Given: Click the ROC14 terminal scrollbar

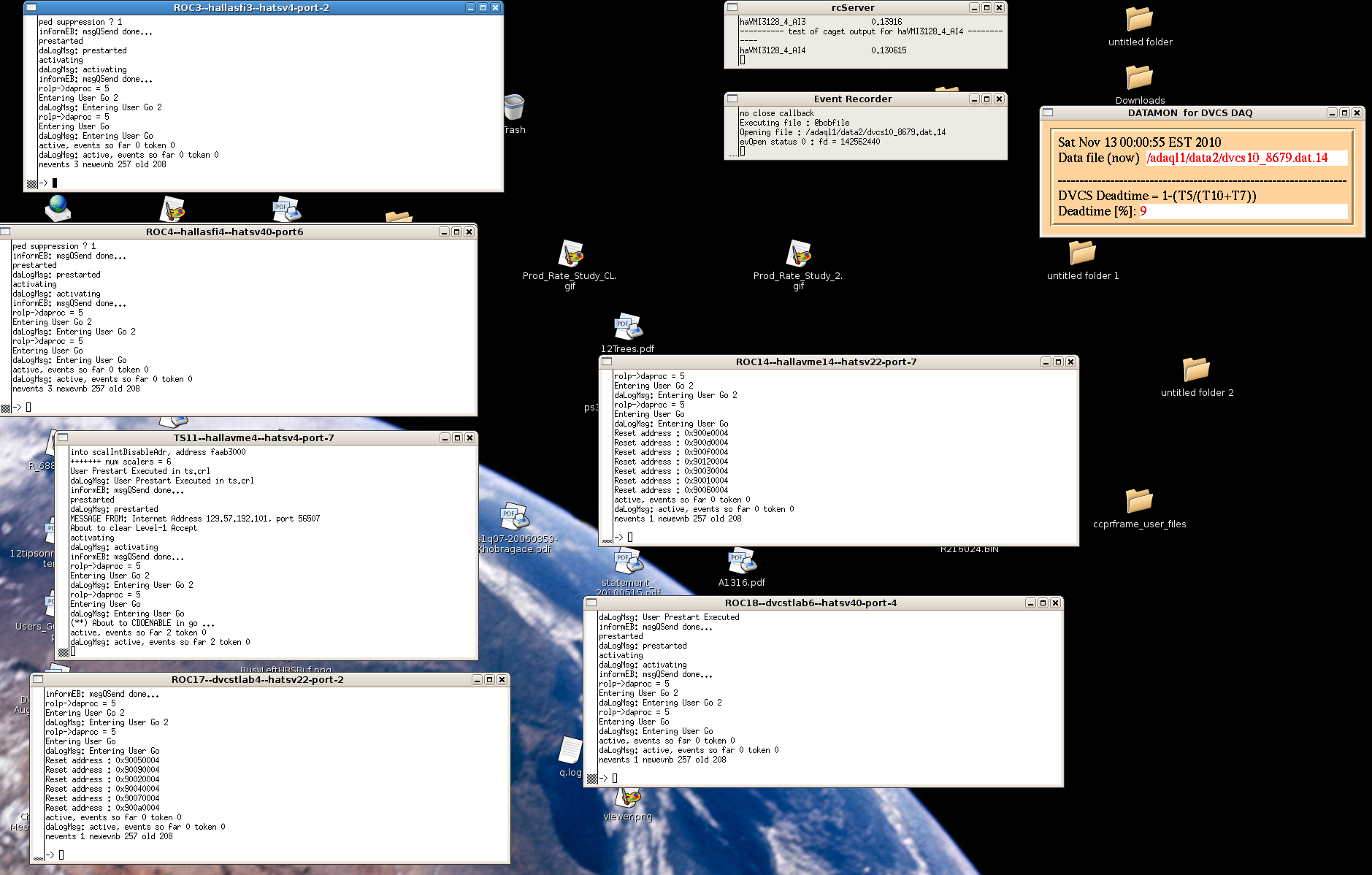Looking at the screenshot, I should coord(607,456).
